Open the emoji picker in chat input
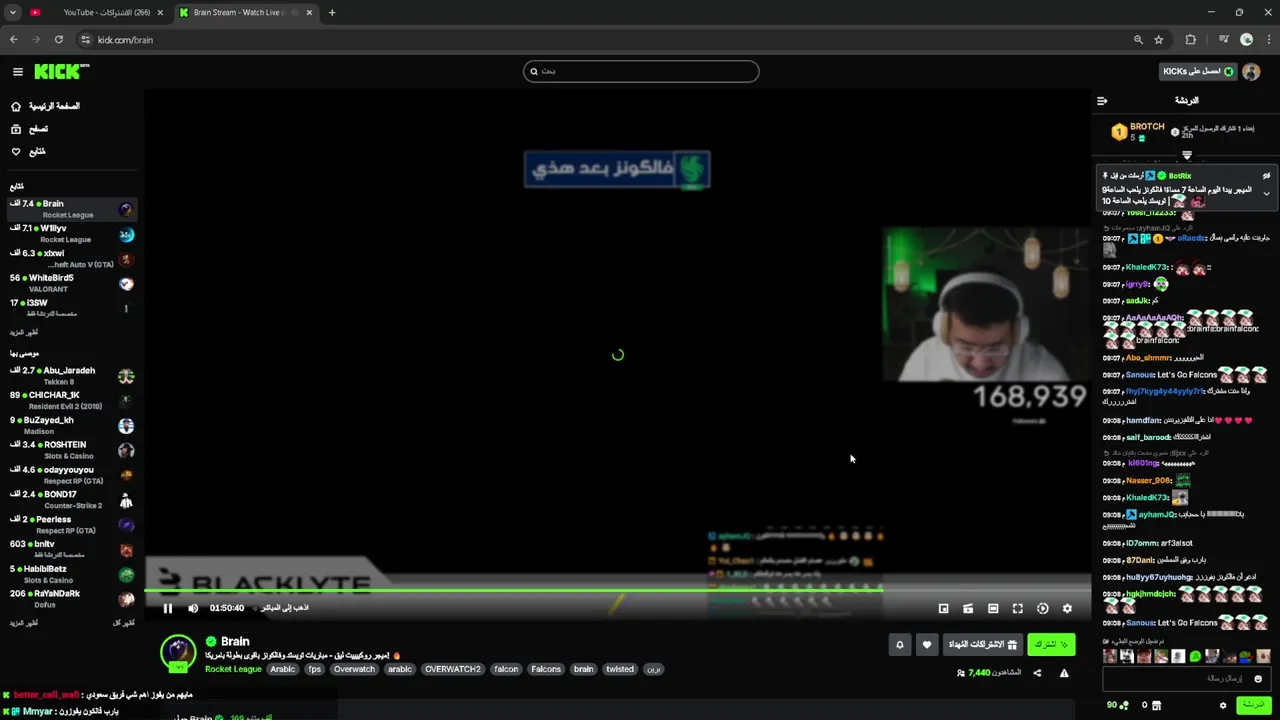1280x720 pixels. pyautogui.click(x=1258, y=679)
